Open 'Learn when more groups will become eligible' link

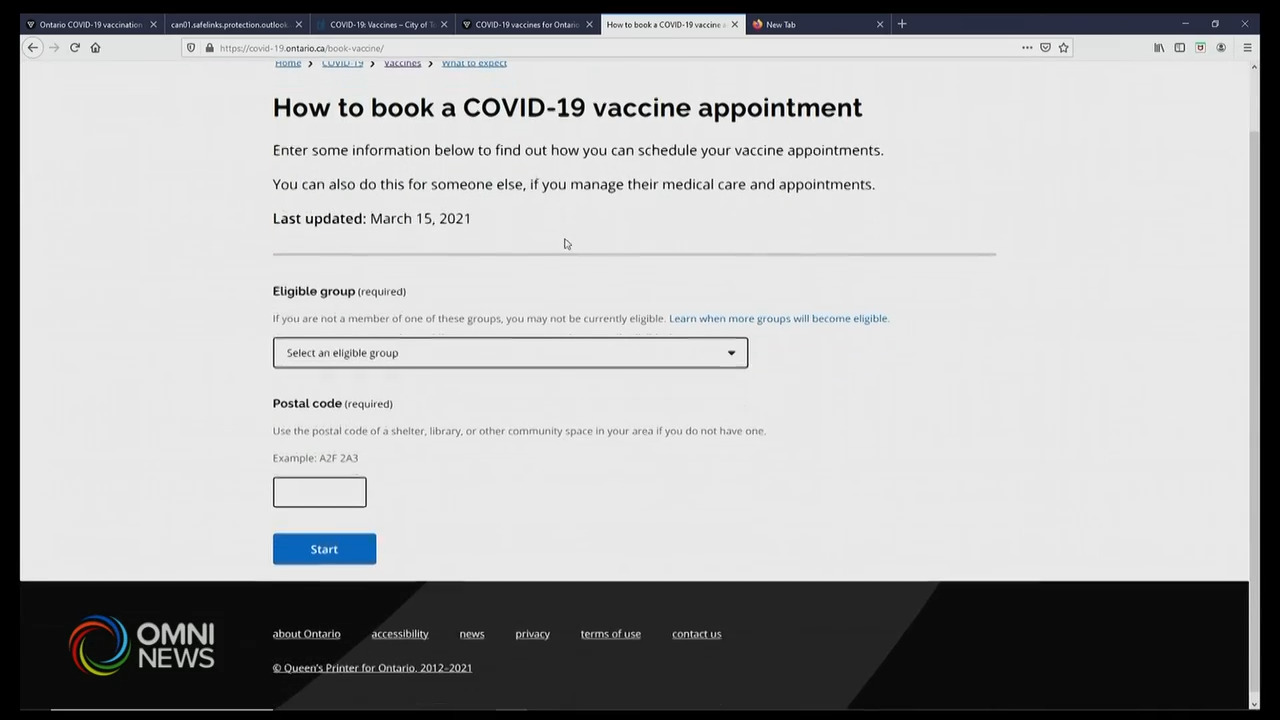[778, 319]
